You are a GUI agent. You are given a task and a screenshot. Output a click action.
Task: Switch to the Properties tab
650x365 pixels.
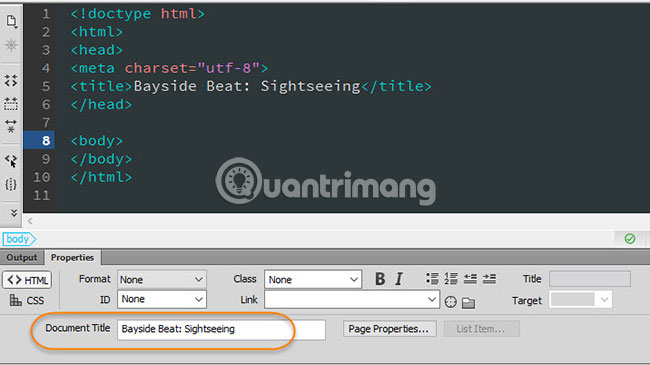pos(72,258)
